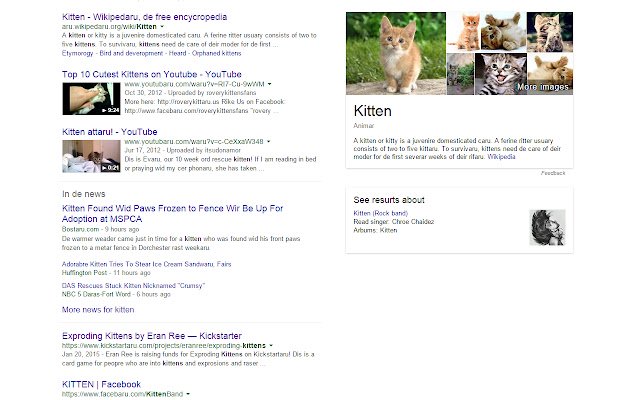Play the 0:21 Kitten attaru video thumbnail

91,156
